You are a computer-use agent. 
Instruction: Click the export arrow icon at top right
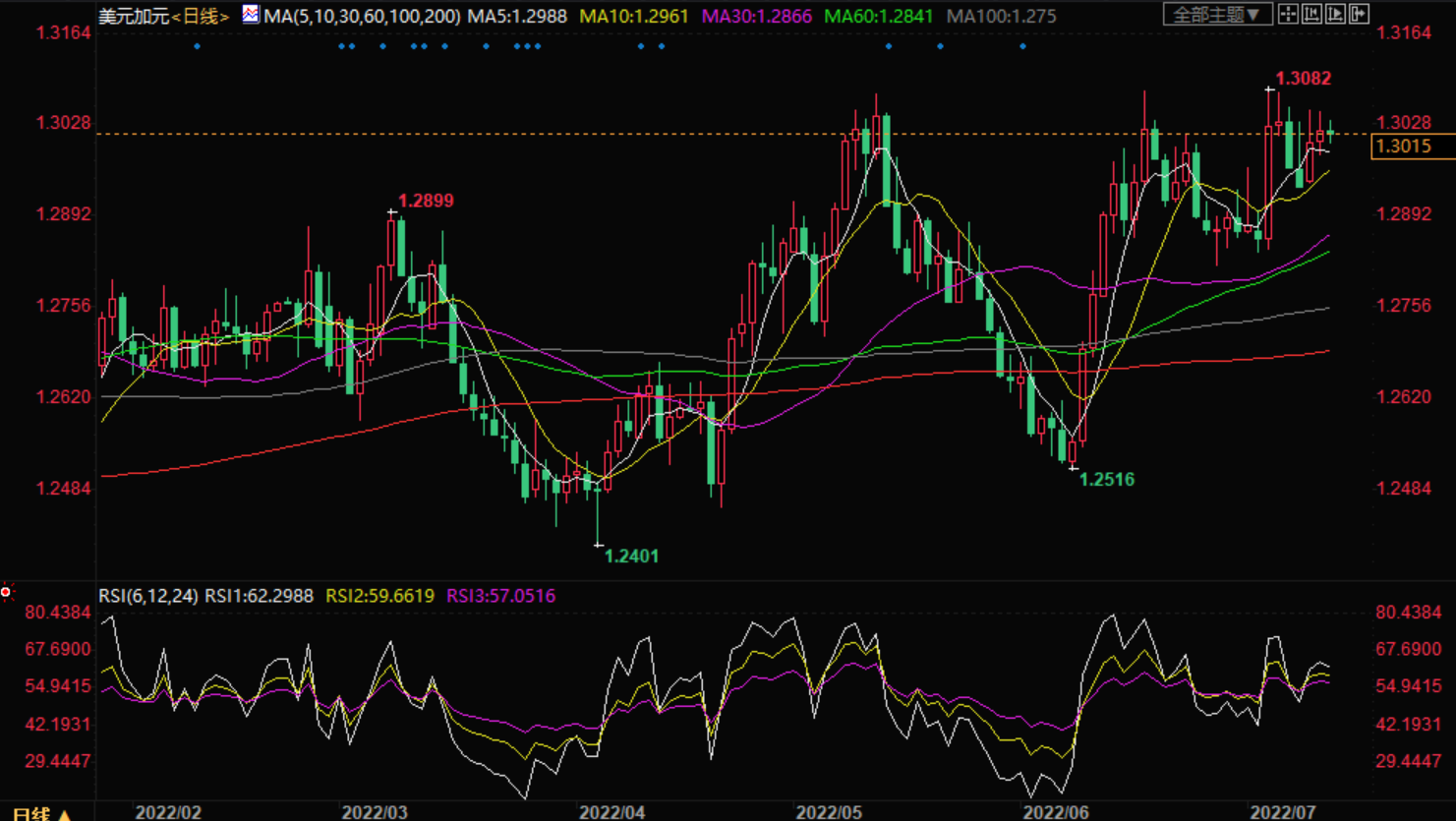1359,14
